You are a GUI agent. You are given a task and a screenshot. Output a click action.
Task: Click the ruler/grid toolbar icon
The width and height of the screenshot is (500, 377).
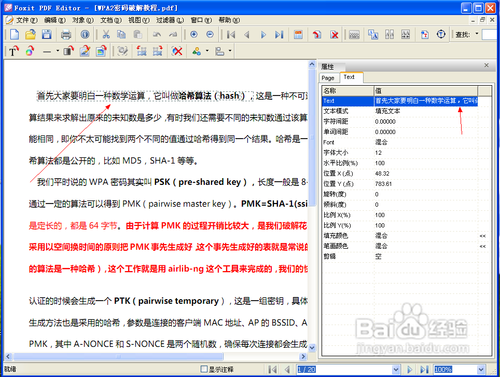[x=354, y=34]
